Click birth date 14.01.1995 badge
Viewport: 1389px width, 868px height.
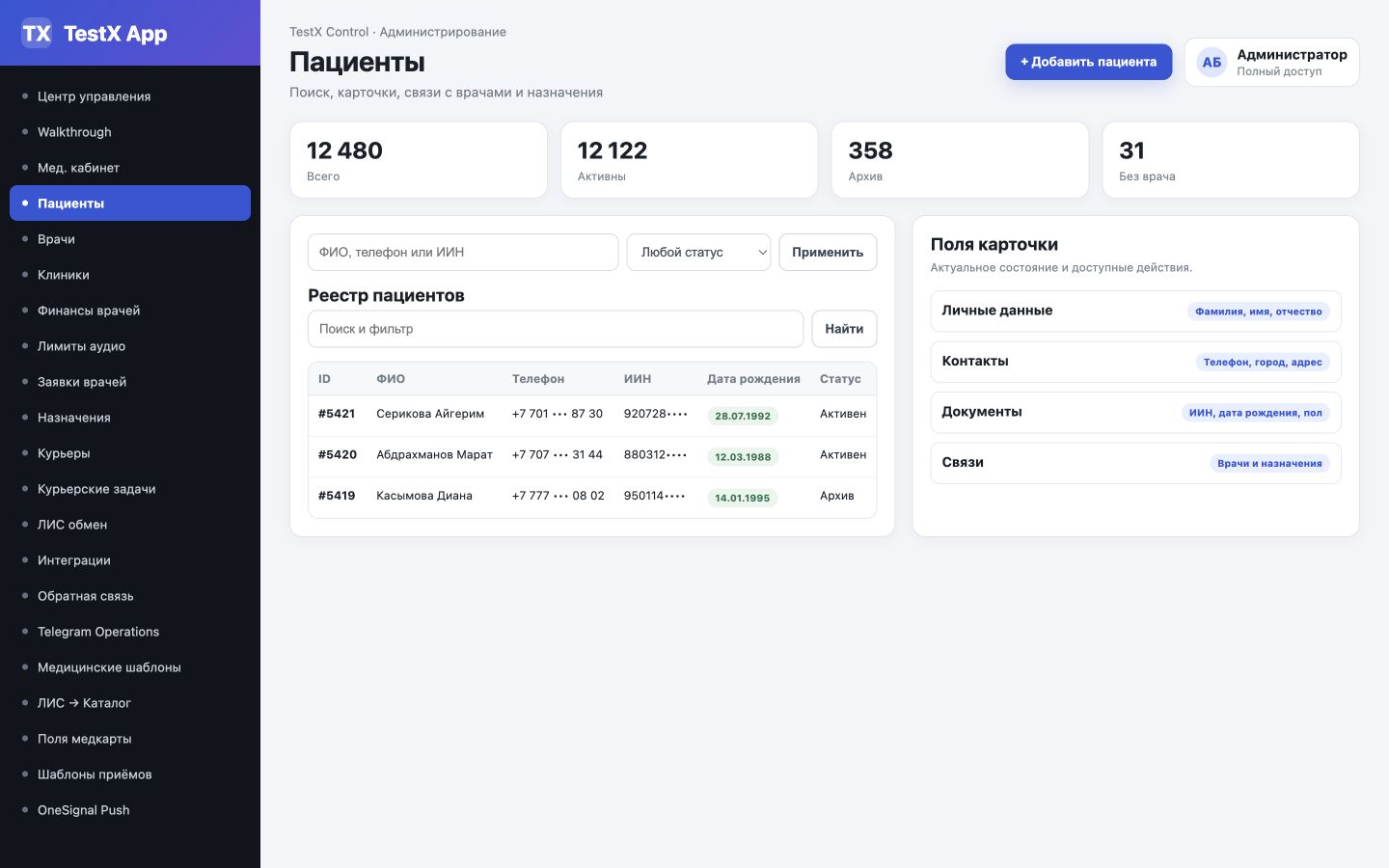click(x=743, y=499)
